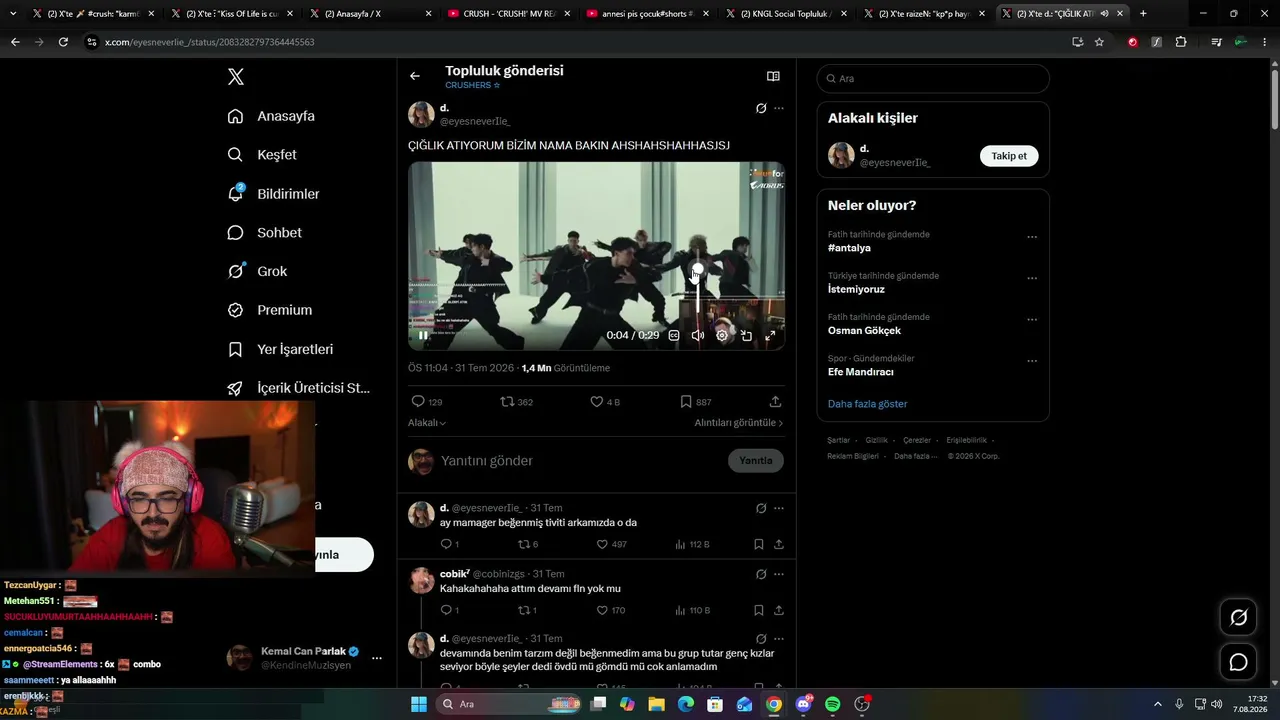The image size is (1280, 720).
Task: Click Takip et to follow d.
Action: pos(1009,156)
